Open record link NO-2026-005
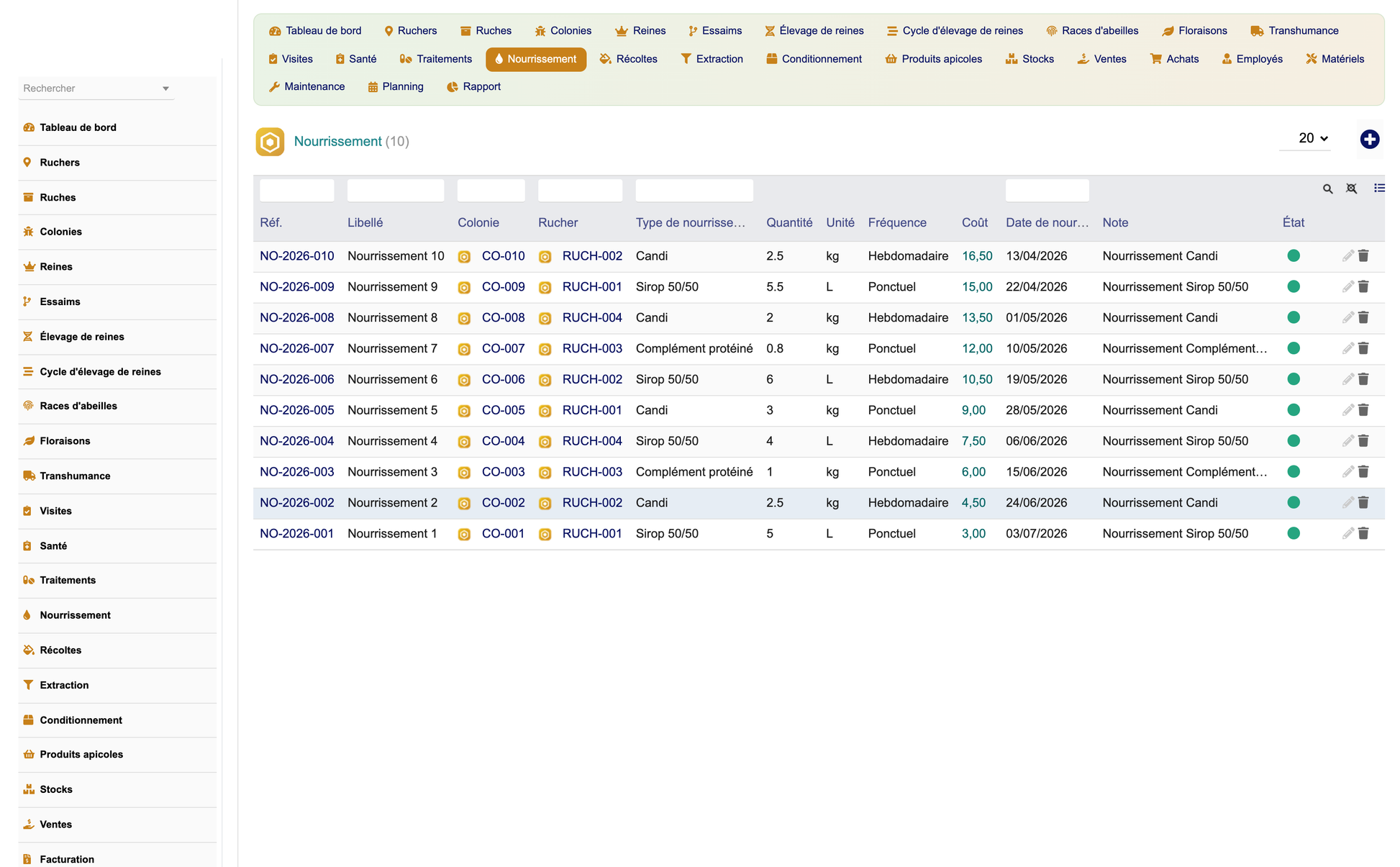The image size is (1400, 867). tap(296, 410)
